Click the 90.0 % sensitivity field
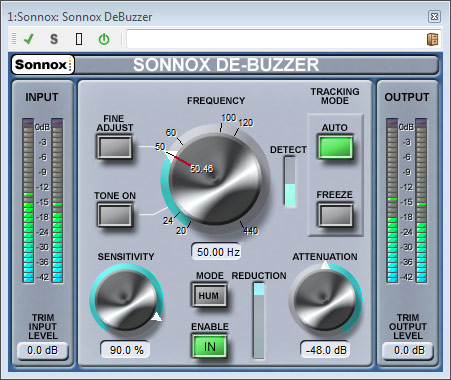 pyautogui.click(x=125, y=350)
